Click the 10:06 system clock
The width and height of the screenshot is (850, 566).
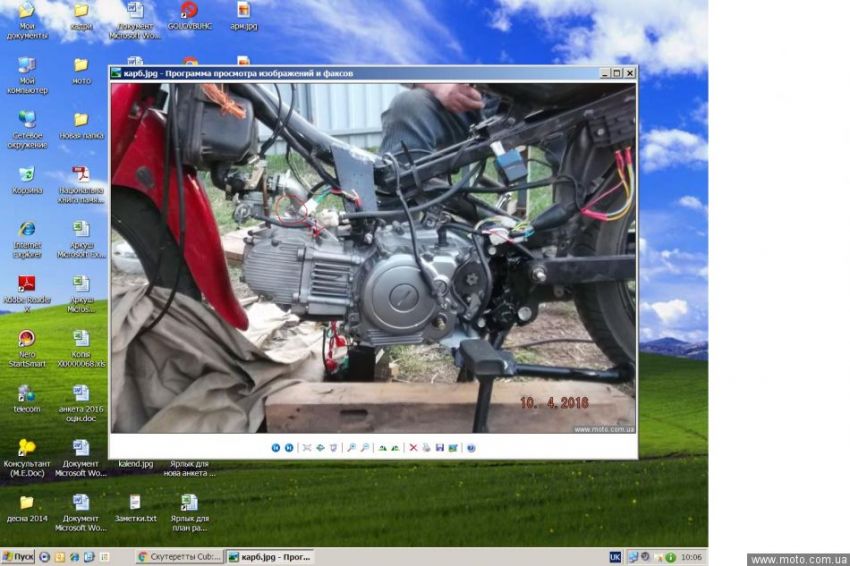tap(691, 557)
